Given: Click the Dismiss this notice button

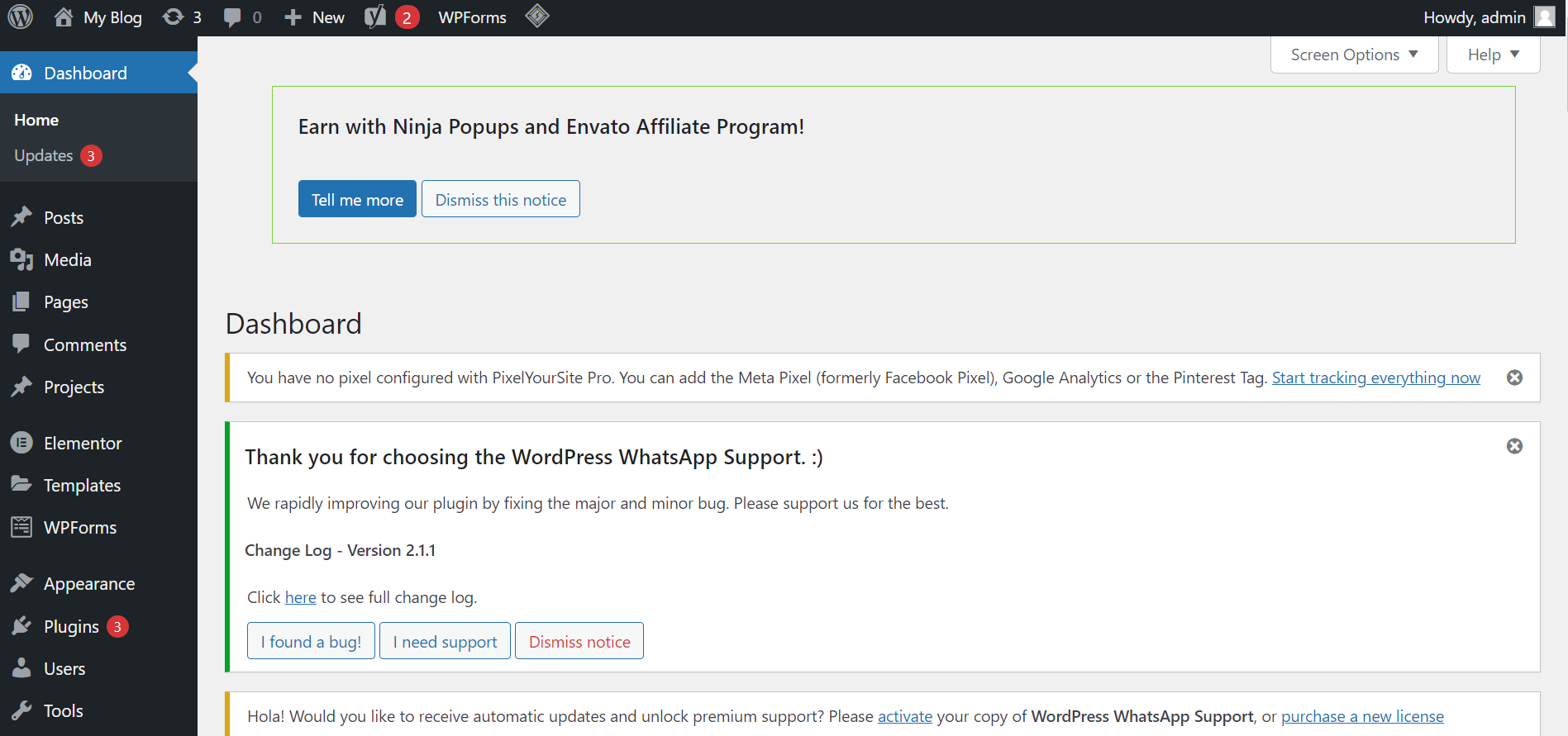Looking at the screenshot, I should click(501, 199).
